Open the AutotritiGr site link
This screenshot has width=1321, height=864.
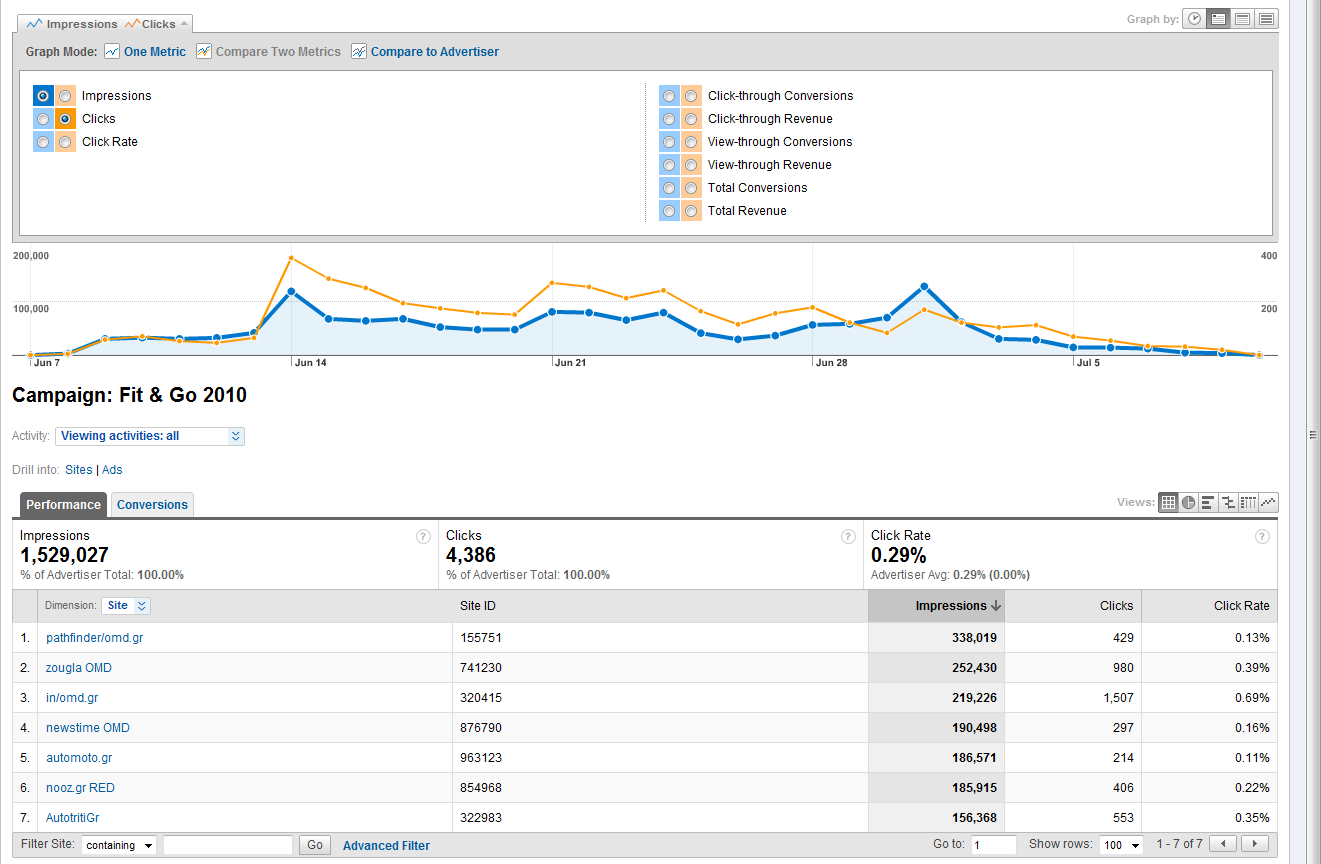[73, 818]
